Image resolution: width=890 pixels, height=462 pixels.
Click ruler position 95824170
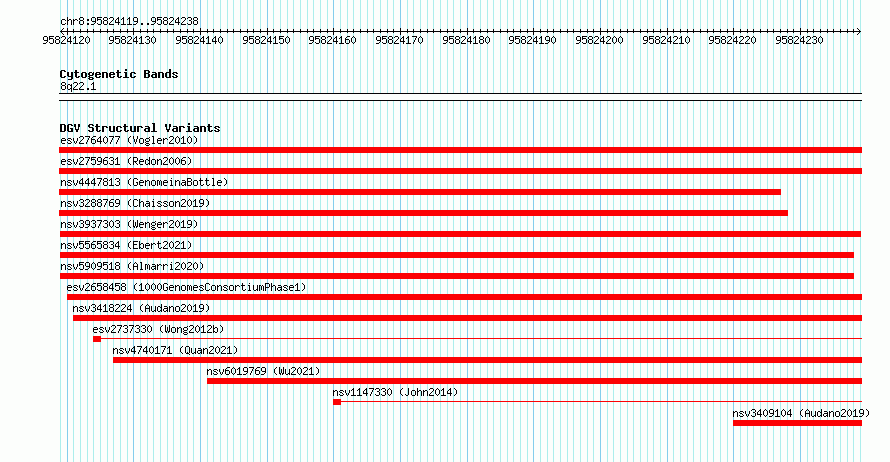[x=400, y=40]
